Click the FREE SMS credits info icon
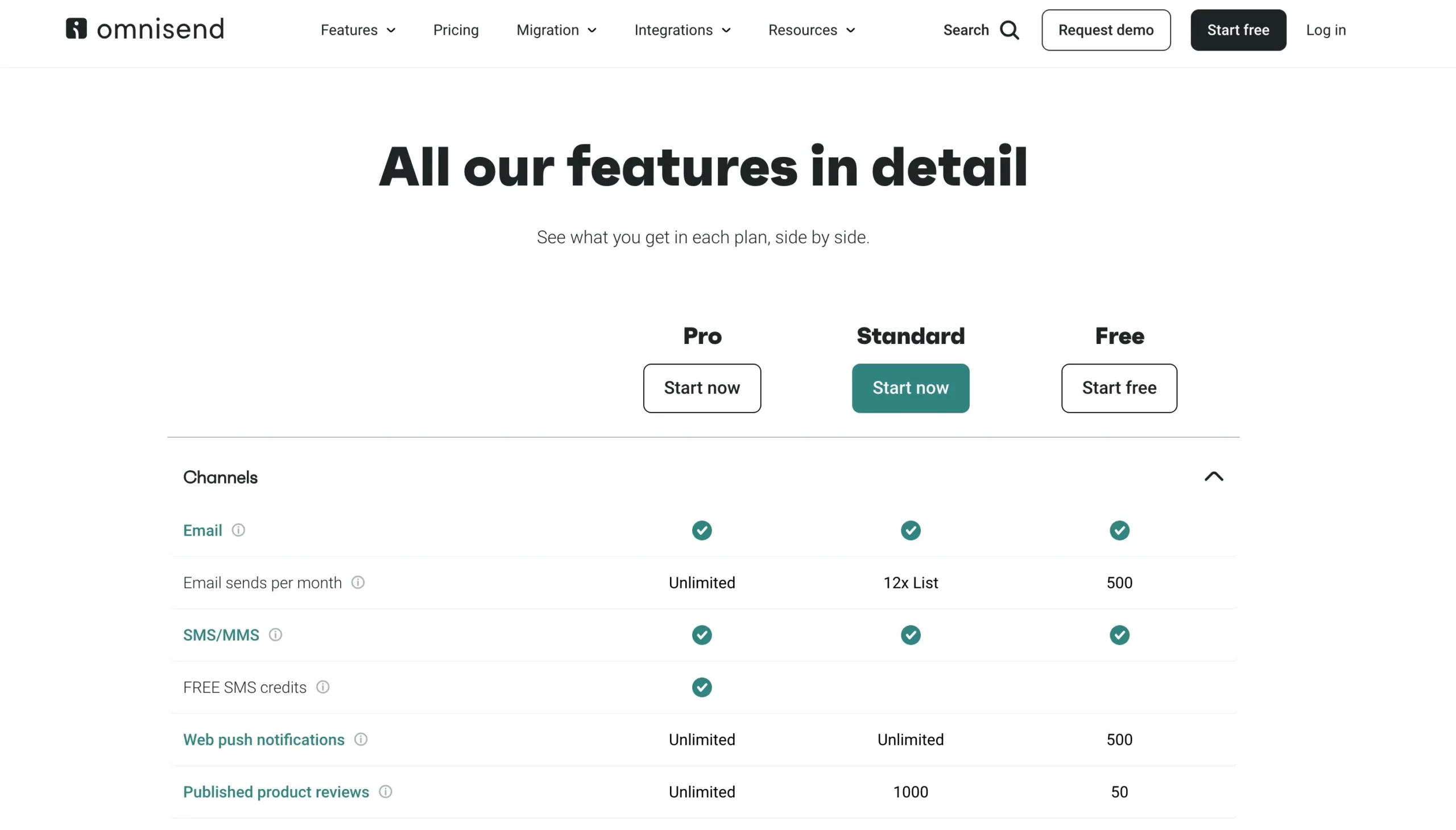 [323, 687]
